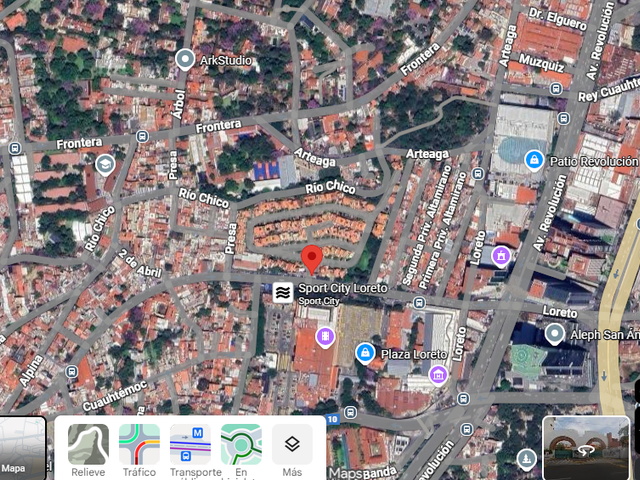This screenshot has width=640, height=480.
Task: Click the Árbol street label
Action: [x=179, y=104]
